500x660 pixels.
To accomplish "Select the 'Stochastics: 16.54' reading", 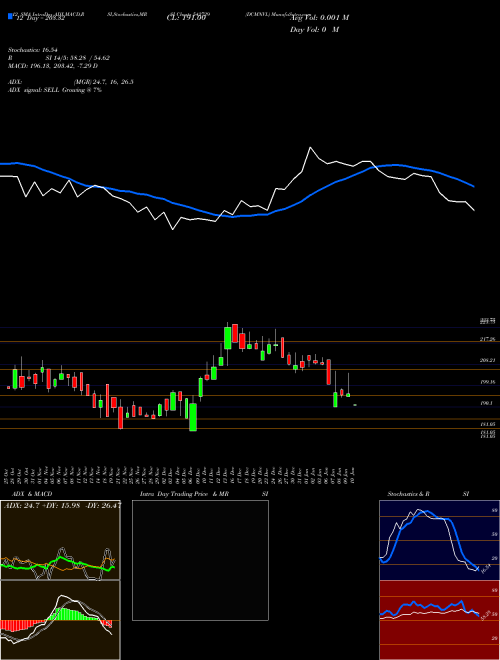I will click(33, 50).
